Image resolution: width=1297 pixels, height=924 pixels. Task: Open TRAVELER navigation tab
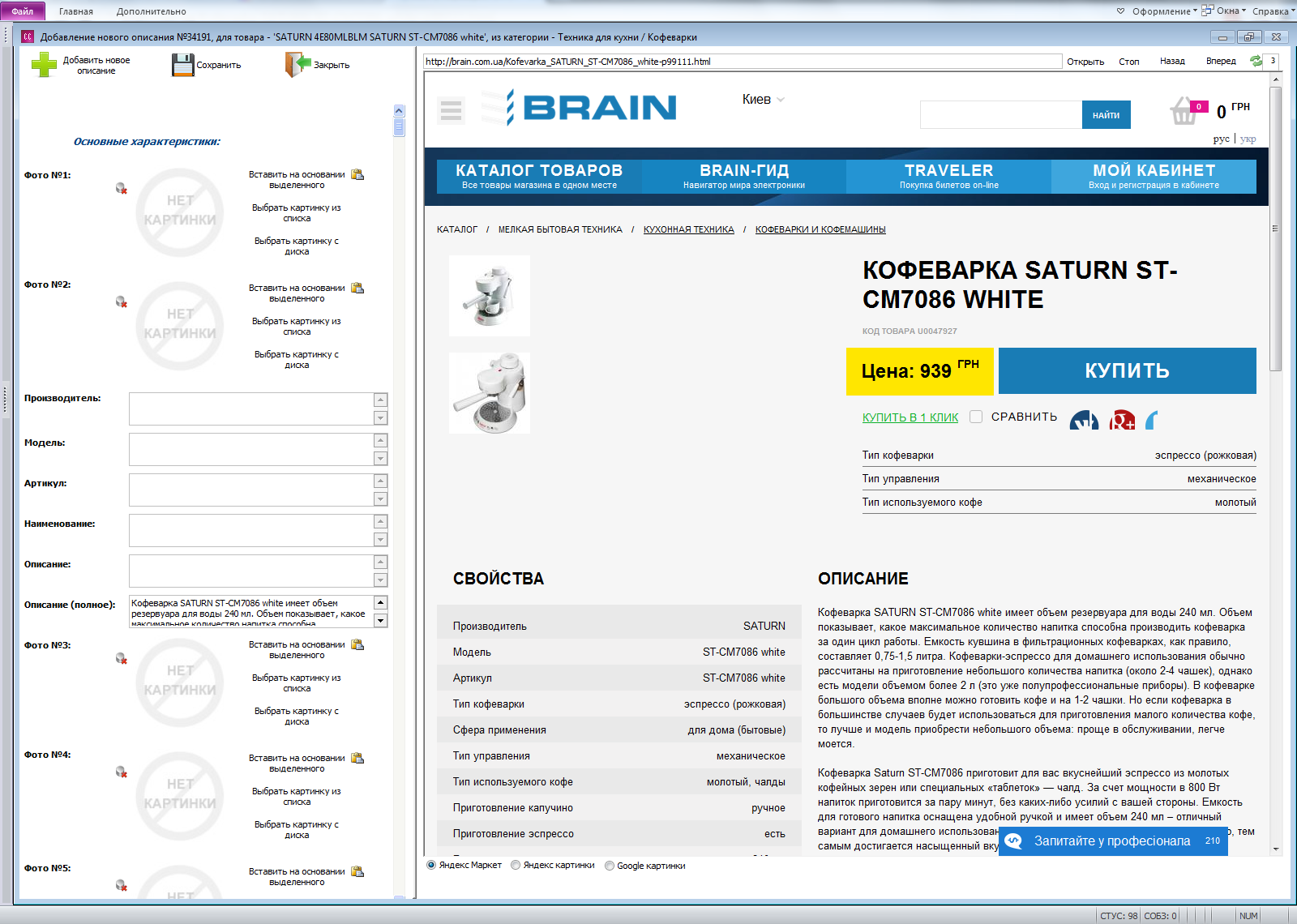point(949,176)
